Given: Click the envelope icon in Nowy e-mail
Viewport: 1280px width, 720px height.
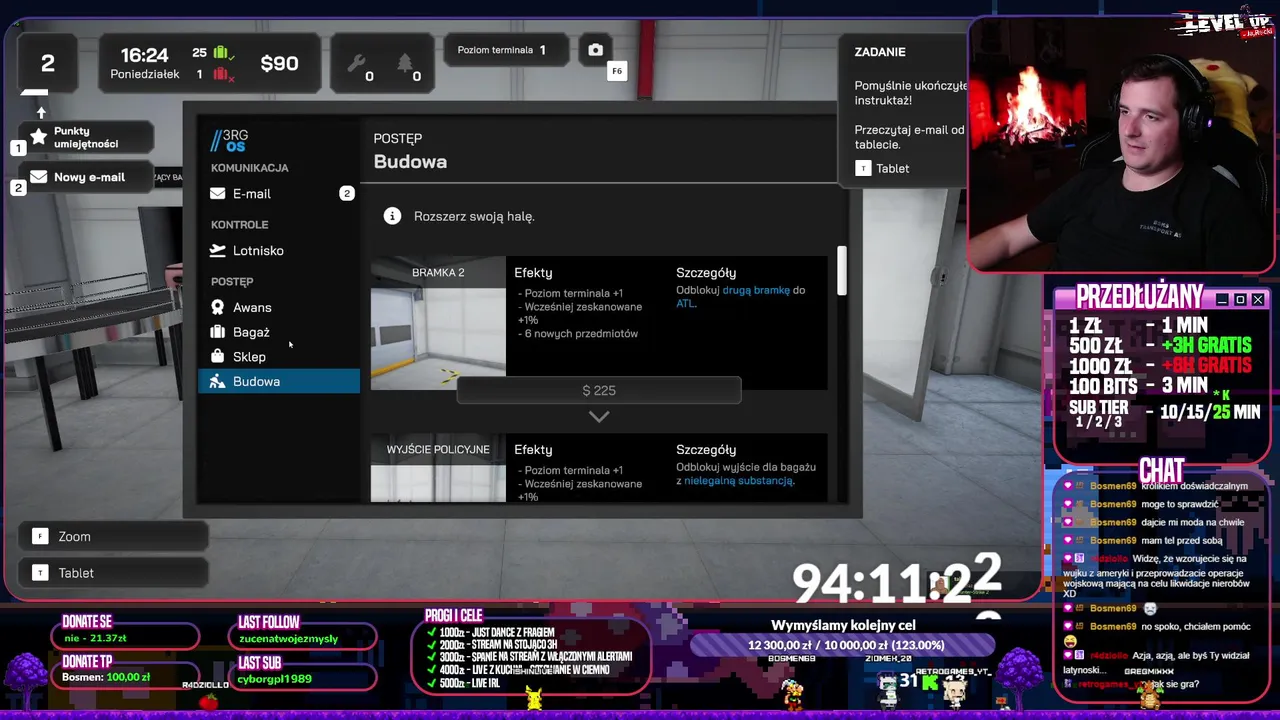Looking at the screenshot, I should pyautogui.click(x=39, y=177).
